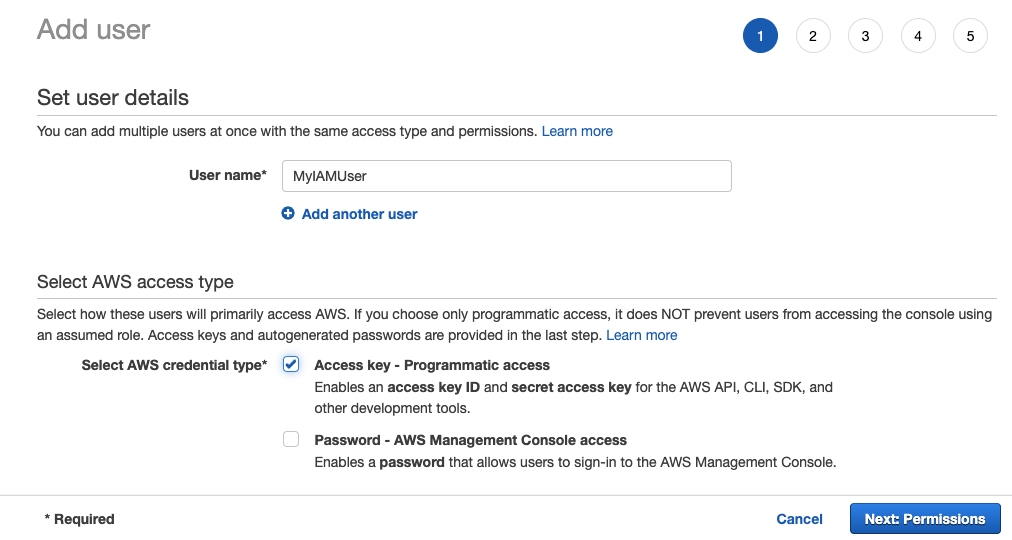Click the 'User name*' field label
Screen dimensions: 1012x540
click(x=227, y=175)
